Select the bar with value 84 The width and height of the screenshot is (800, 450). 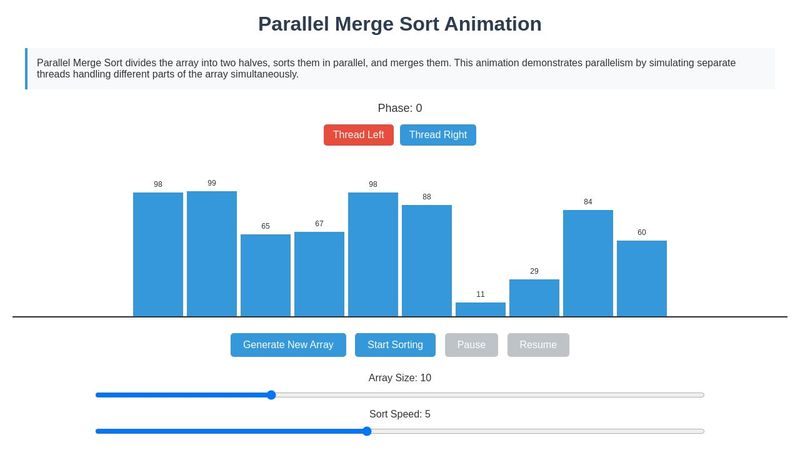pyautogui.click(x=588, y=263)
